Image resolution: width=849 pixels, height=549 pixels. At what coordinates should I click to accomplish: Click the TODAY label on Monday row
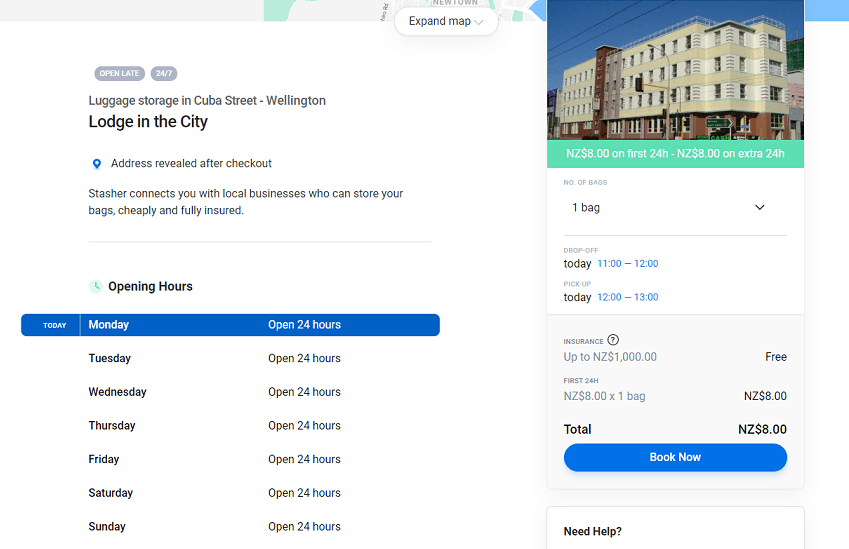54,325
